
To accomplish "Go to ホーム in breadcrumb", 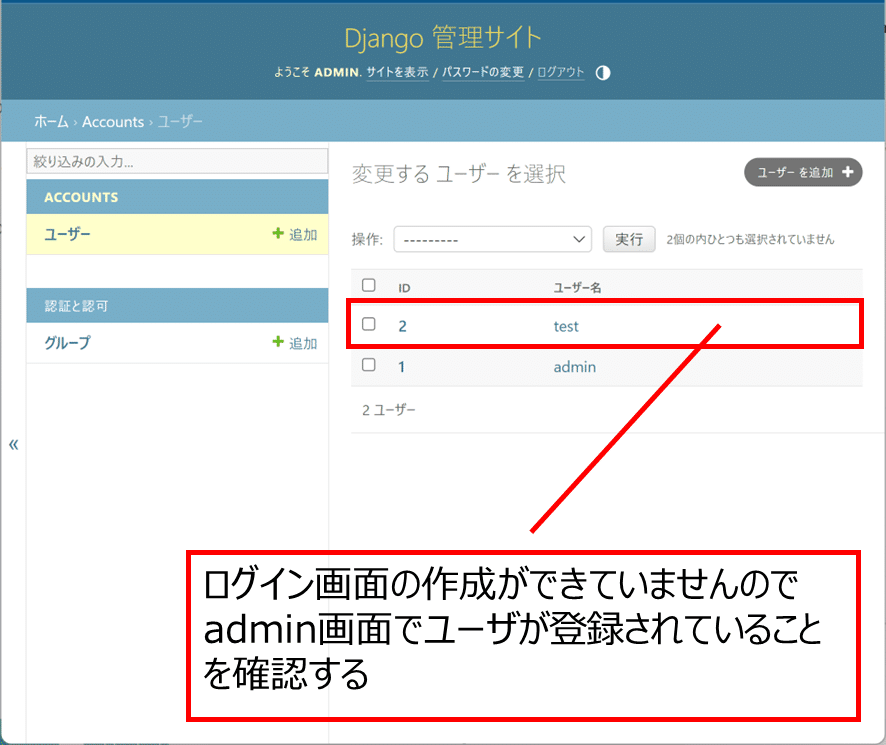I will (x=51, y=122).
